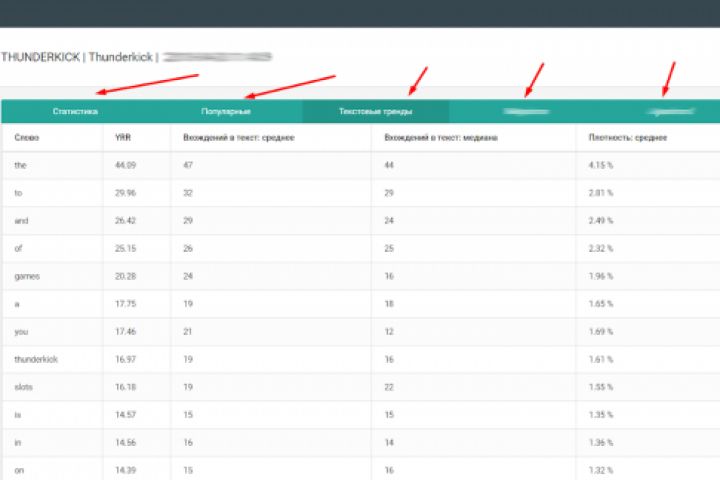
Task: Click the YRR value 17.46
Action: 125,332
